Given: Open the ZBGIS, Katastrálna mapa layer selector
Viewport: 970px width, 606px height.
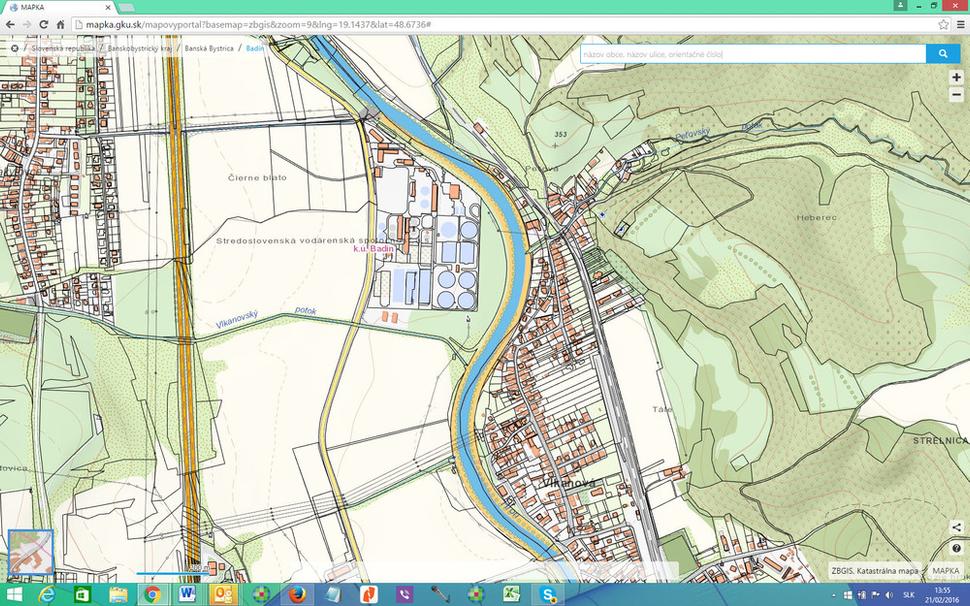Looking at the screenshot, I should point(875,571).
